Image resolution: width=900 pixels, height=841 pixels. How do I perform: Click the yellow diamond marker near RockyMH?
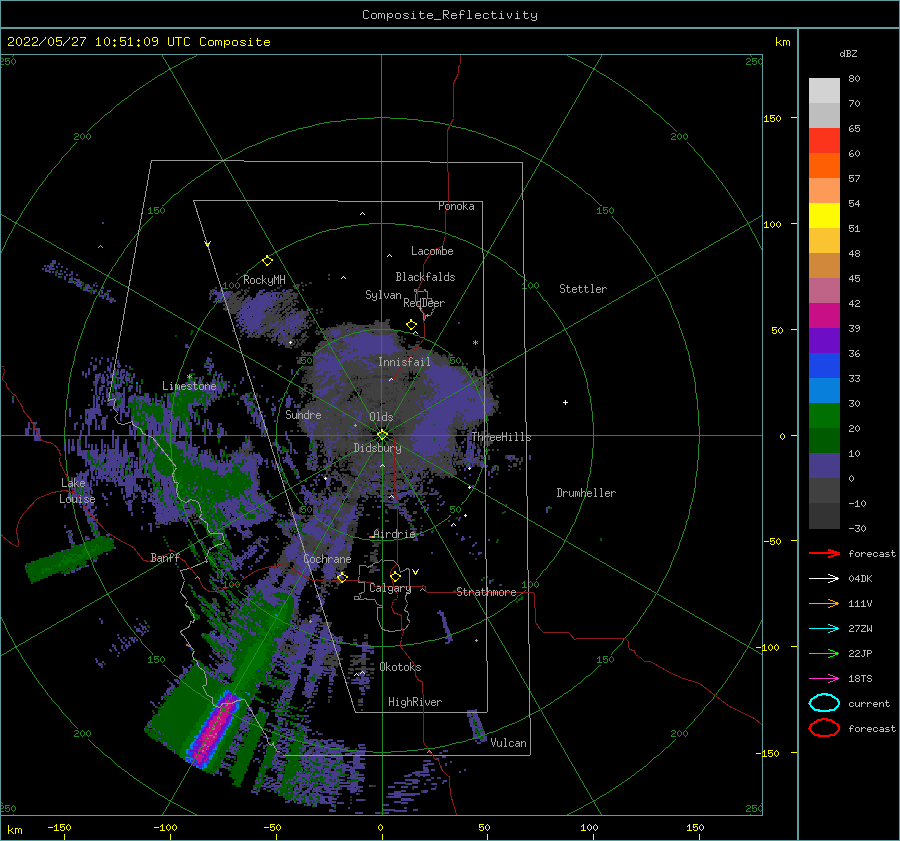pyautogui.click(x=267, y=261)
